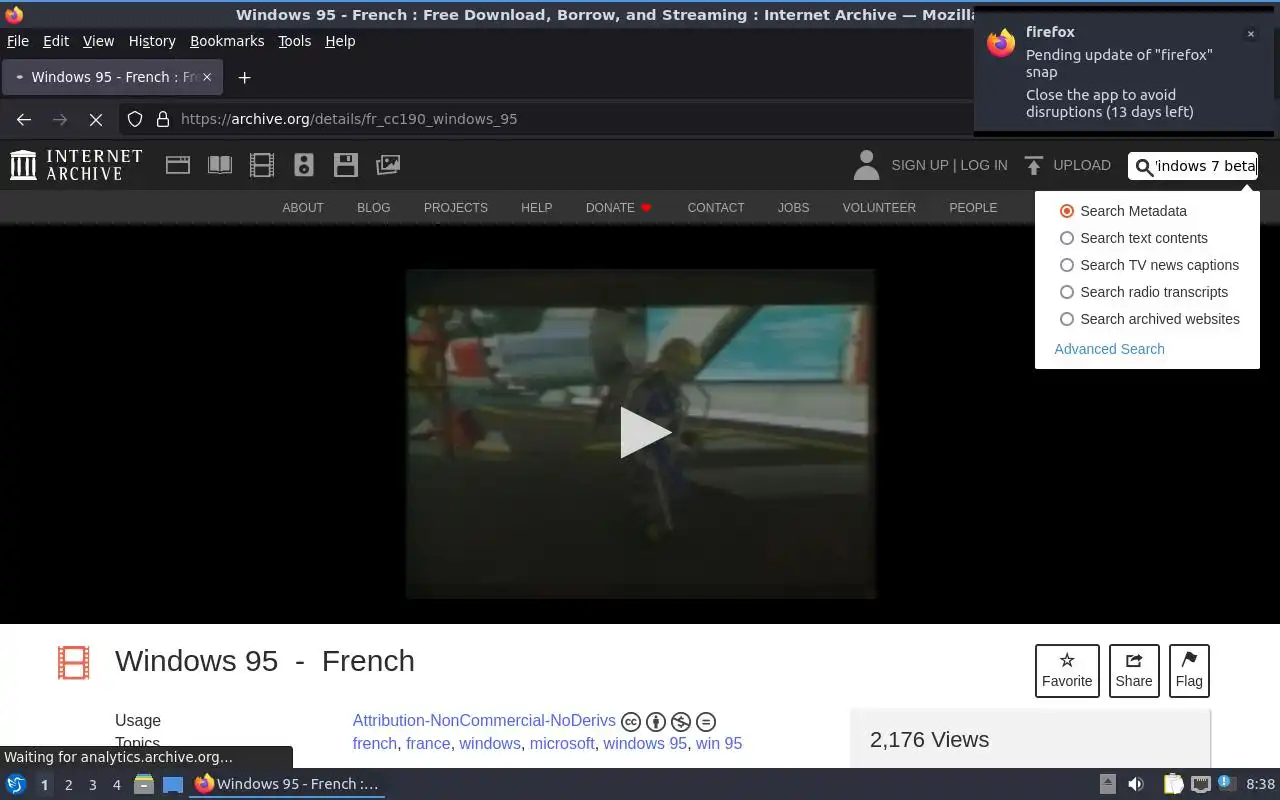Screen dimensions: 1280x800
Task: Open the JOBS navigation link
Action: point(794,208)
